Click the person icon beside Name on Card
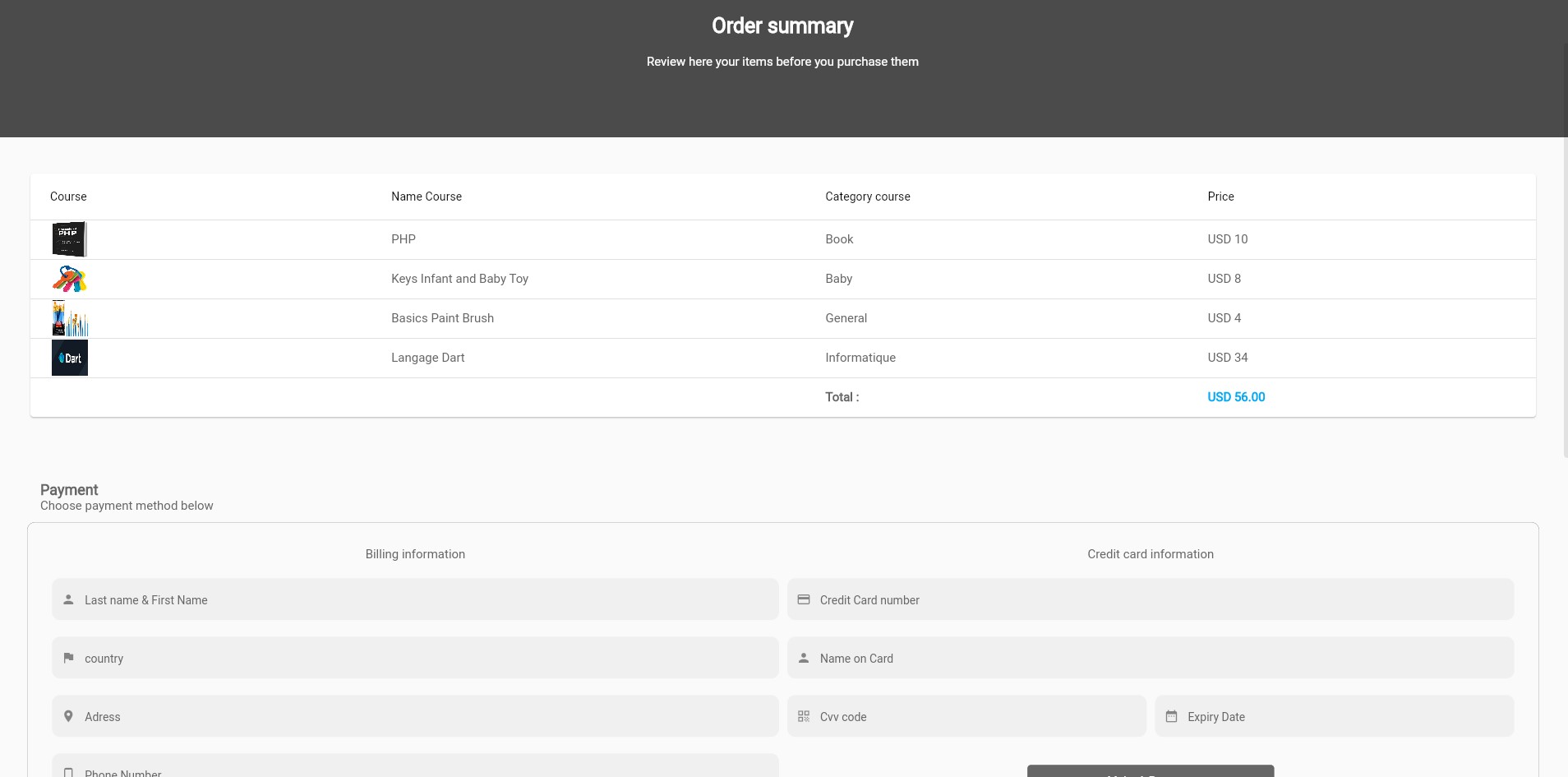 tap(804, 658)
